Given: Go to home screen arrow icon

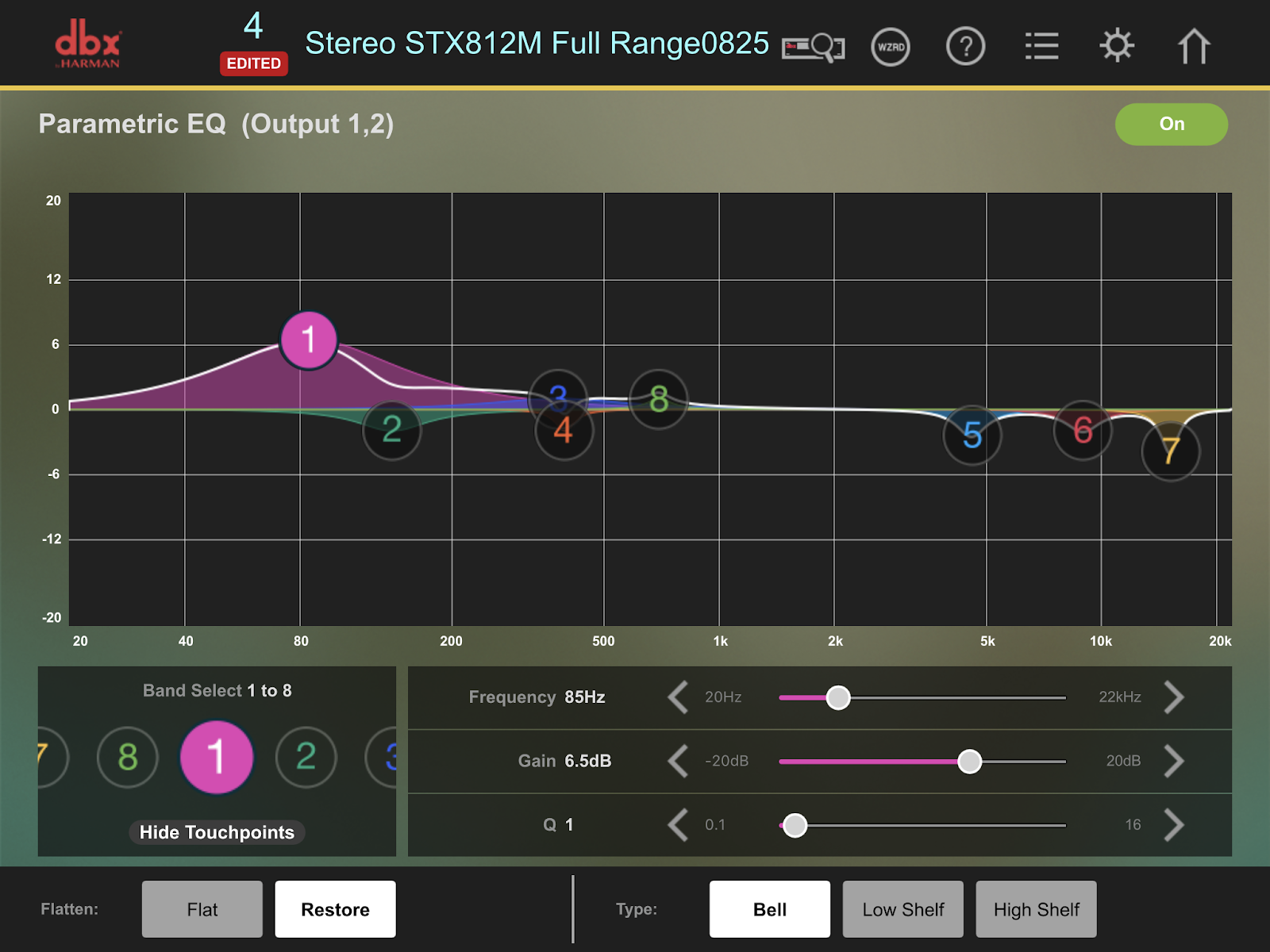Looking at the screenshot, I should (x=1193, y=46).
